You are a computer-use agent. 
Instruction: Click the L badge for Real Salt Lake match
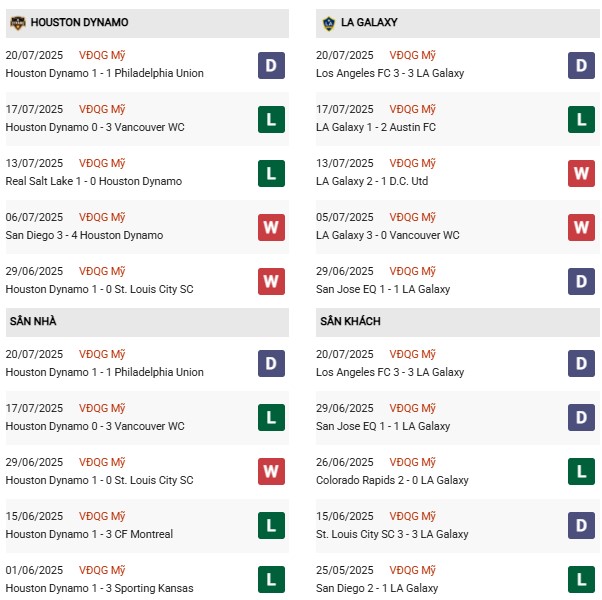pos(271,173)
